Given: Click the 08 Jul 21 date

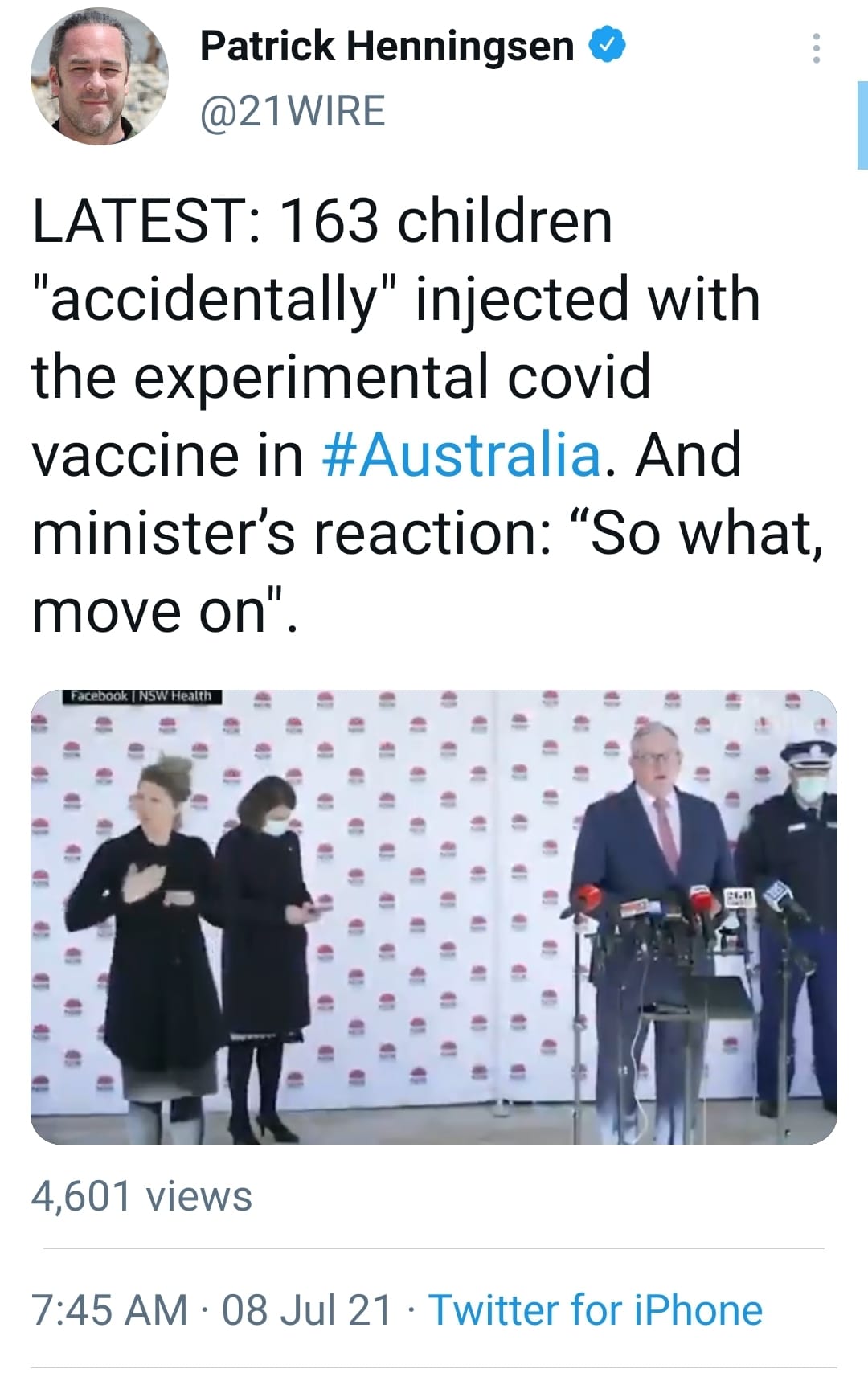Looking at the screenshot, I should [x=306, y=1309].
